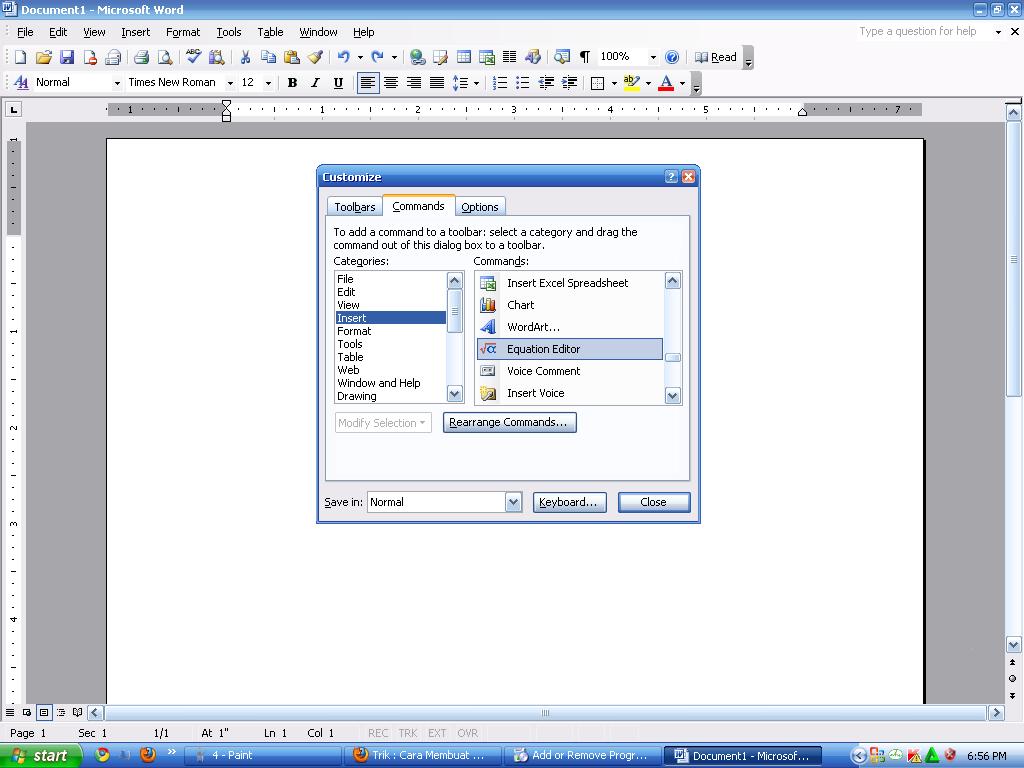Image resolution: width=1024 pixels, height=768 pixels.
Task: Apply the red Font Color
Action: coord(665,83)
